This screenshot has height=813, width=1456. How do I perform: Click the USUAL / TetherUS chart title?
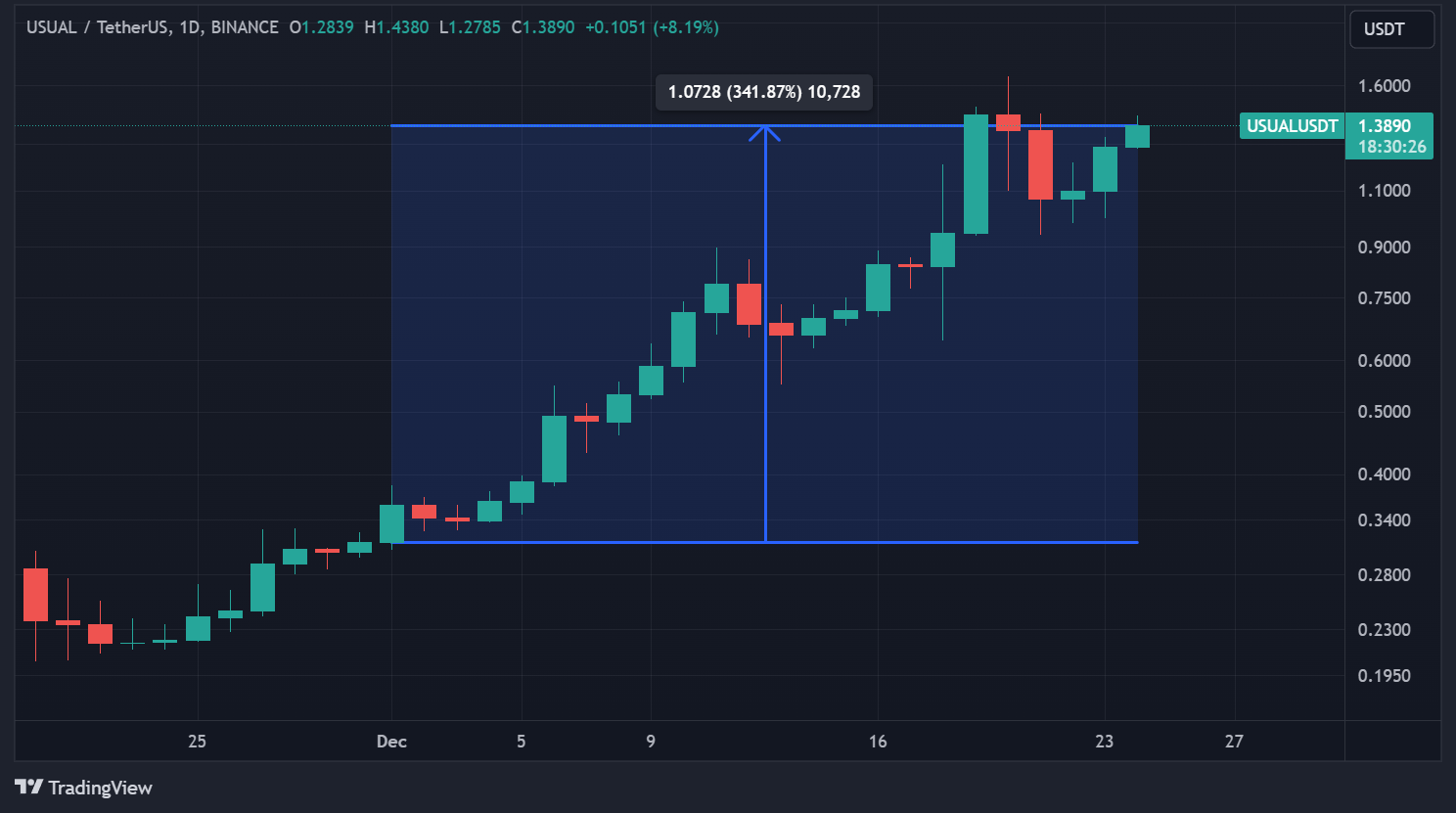pyautogui.click(x=152, y=27)
